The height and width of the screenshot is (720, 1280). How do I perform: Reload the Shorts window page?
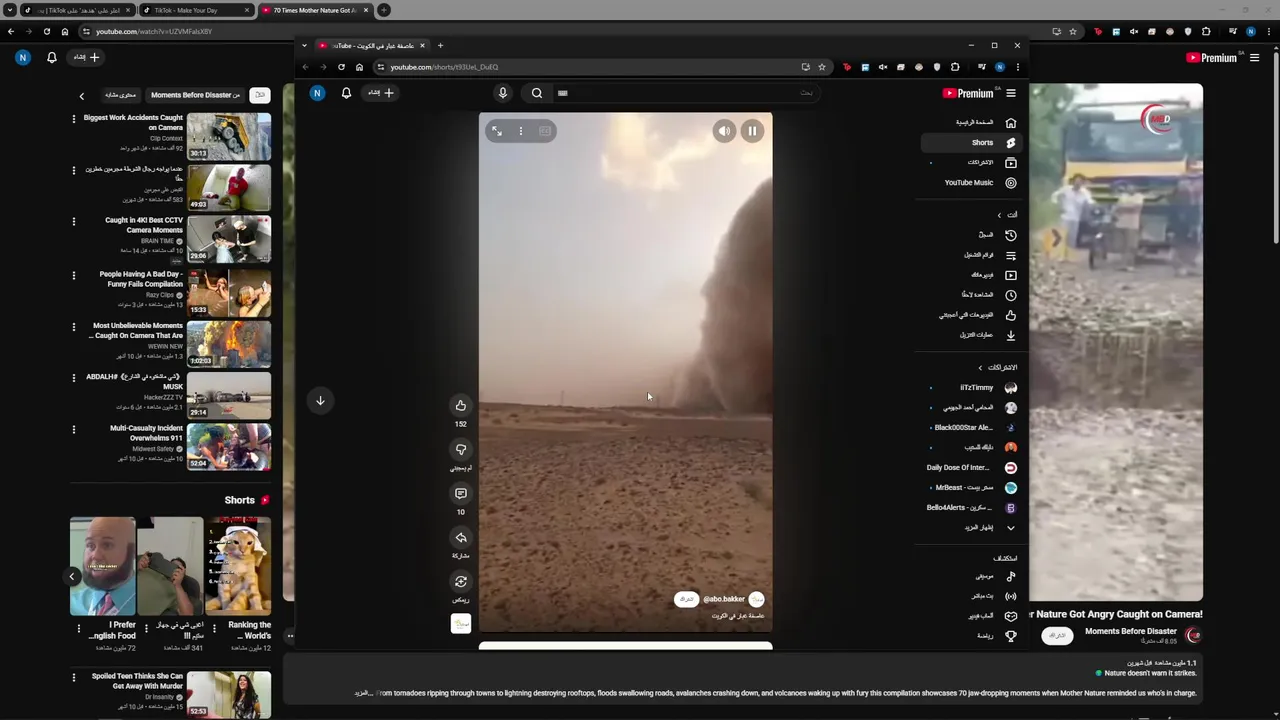click(x=341, y=67)
